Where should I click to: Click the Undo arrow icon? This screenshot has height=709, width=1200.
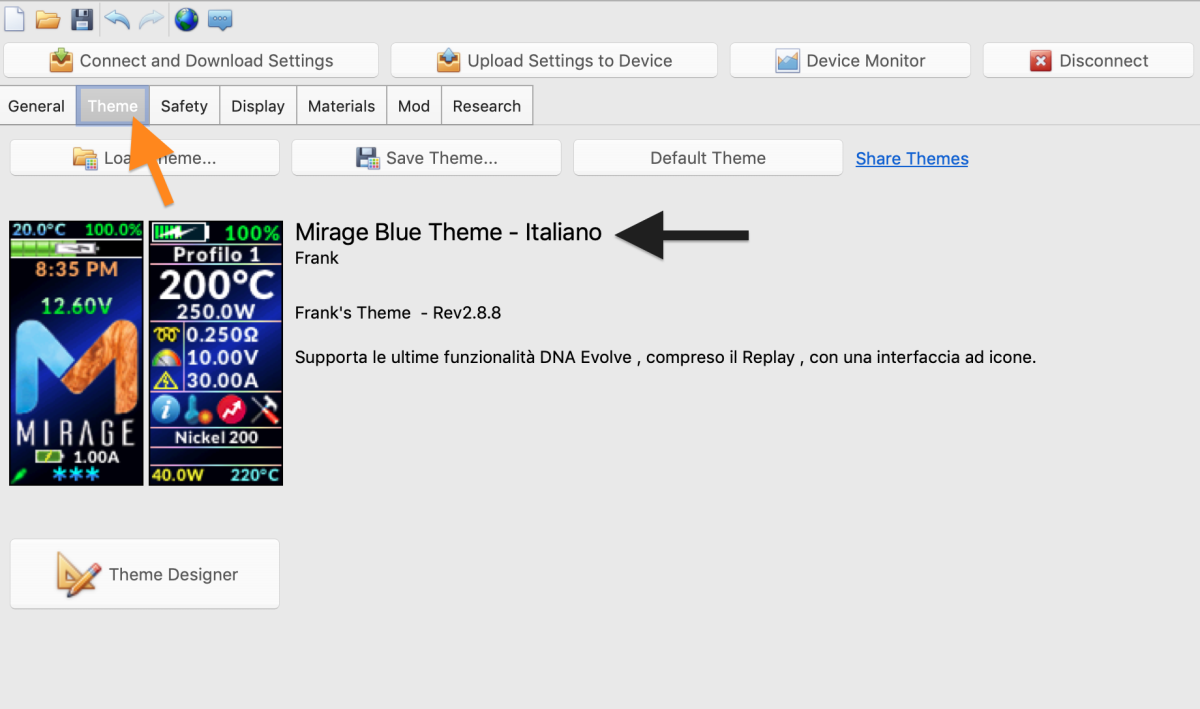click(x=117, y=19)
